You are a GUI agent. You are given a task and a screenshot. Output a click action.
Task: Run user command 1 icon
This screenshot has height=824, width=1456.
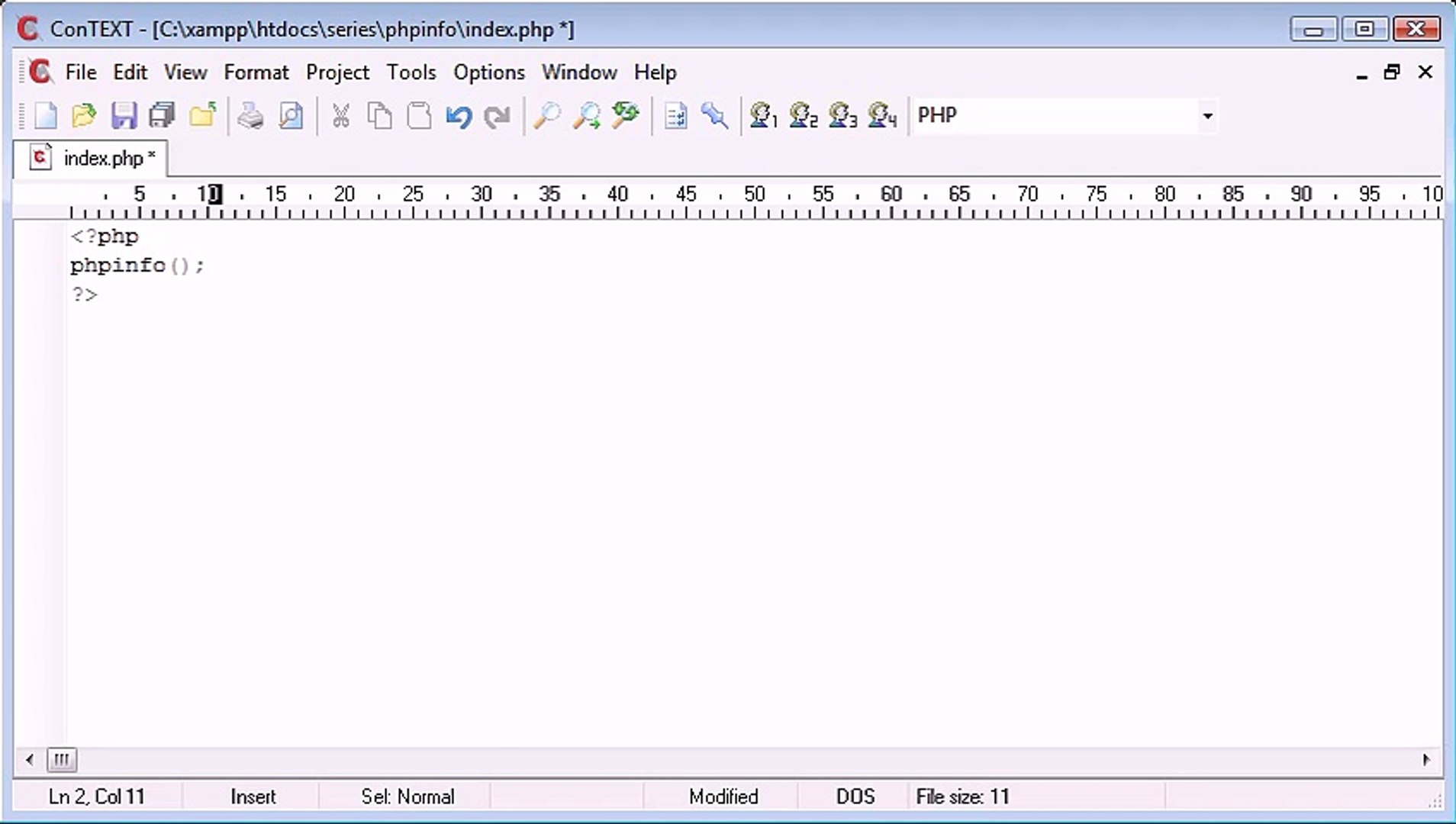(x=763, y=116)
